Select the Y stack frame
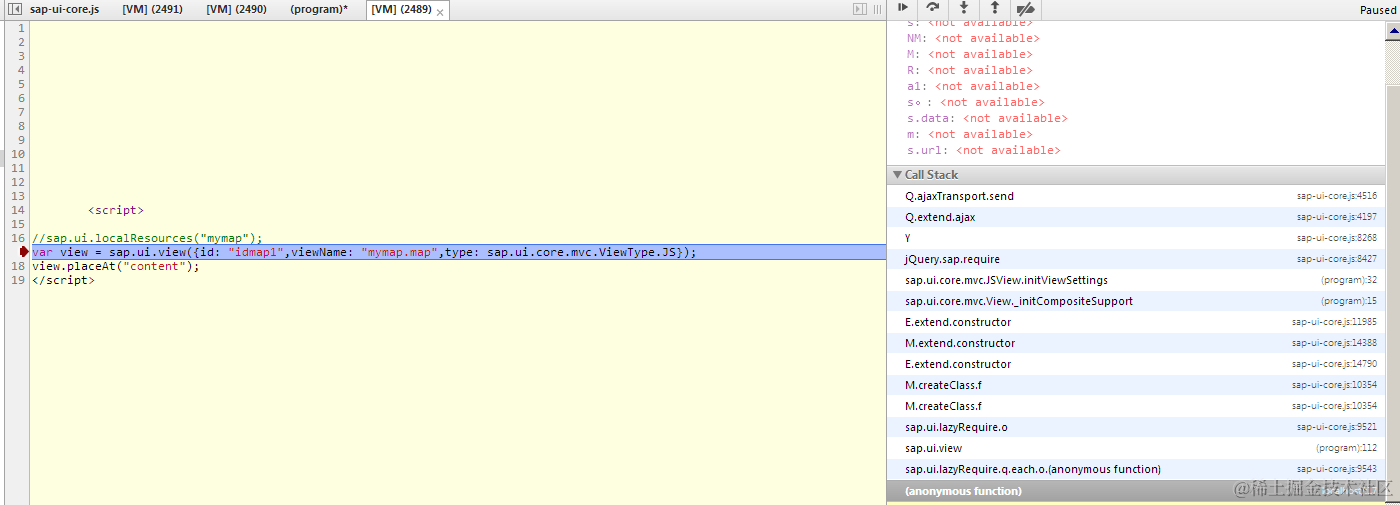This screenshot has width=1400, height=505. tap(1136, 238)
